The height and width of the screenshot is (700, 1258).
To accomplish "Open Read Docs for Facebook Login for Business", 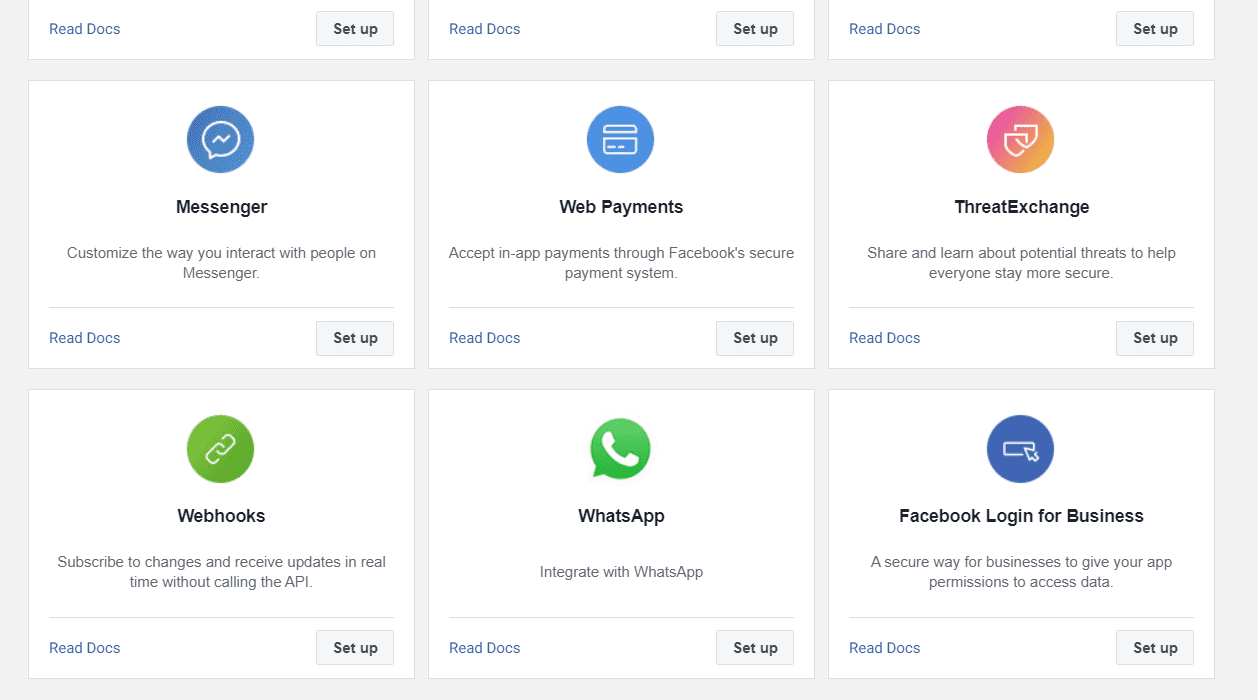I will tap(884, 647).
